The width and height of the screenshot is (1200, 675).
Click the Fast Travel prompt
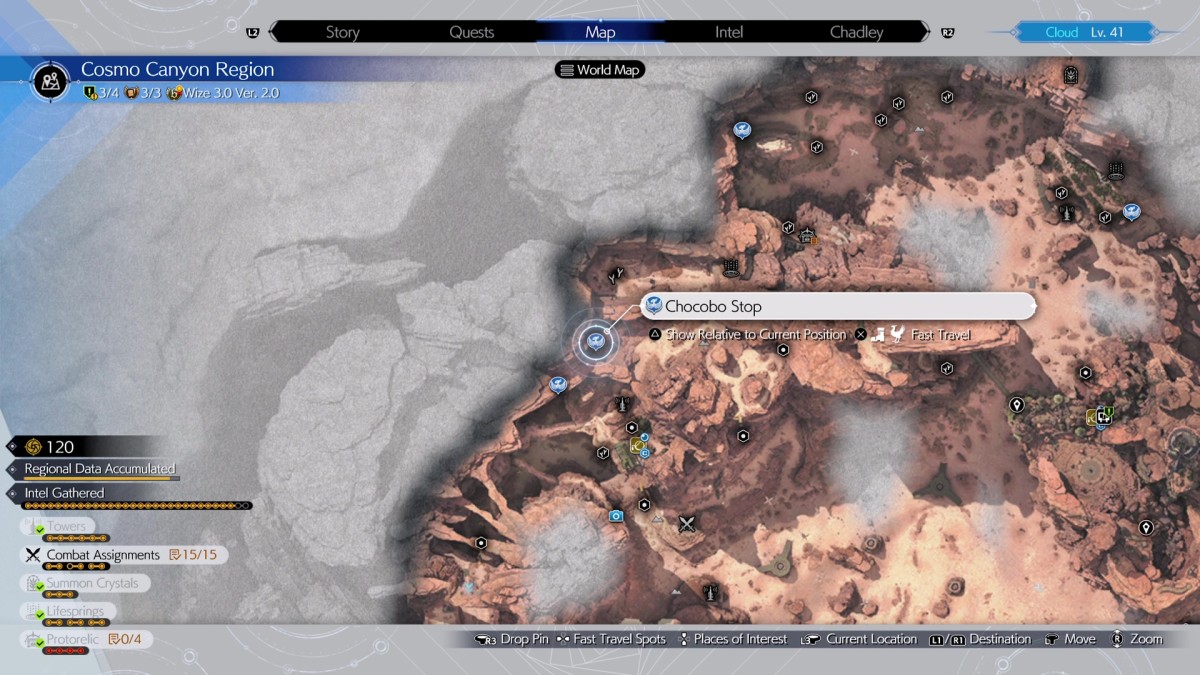913,335
